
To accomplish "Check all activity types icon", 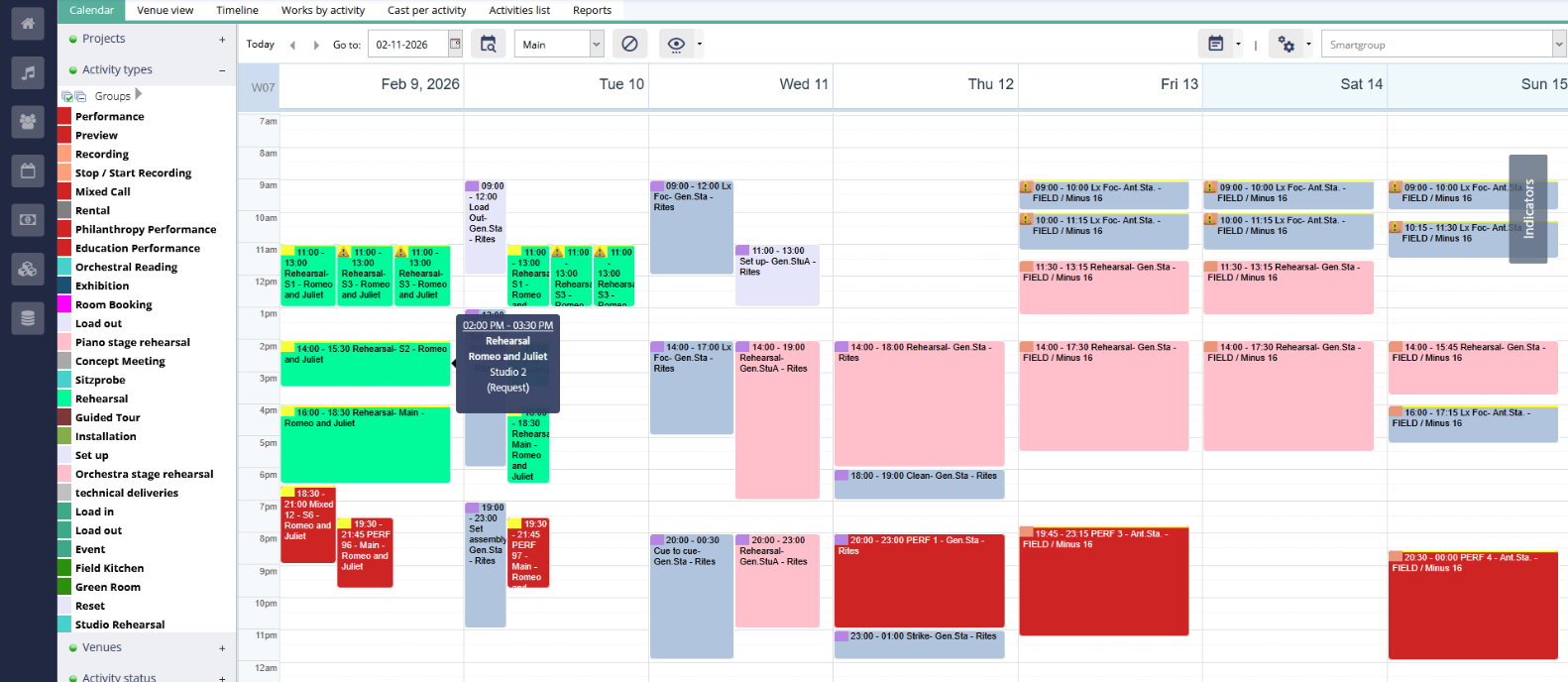I will (67, 96).
